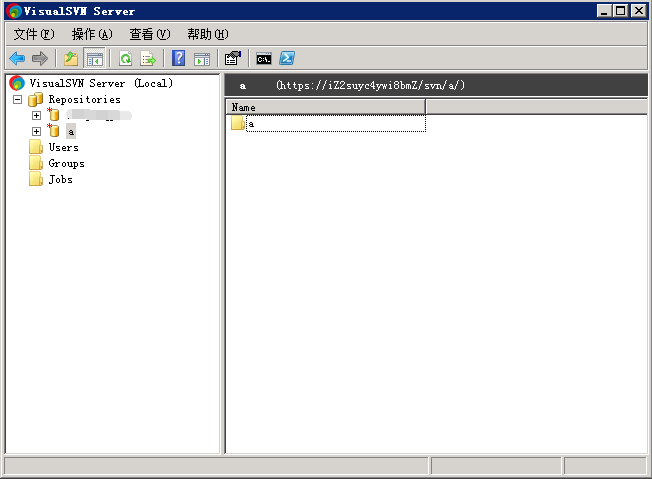Open Help via blue question mark icon
Screen dimensions: 652x479
point(178,58)
